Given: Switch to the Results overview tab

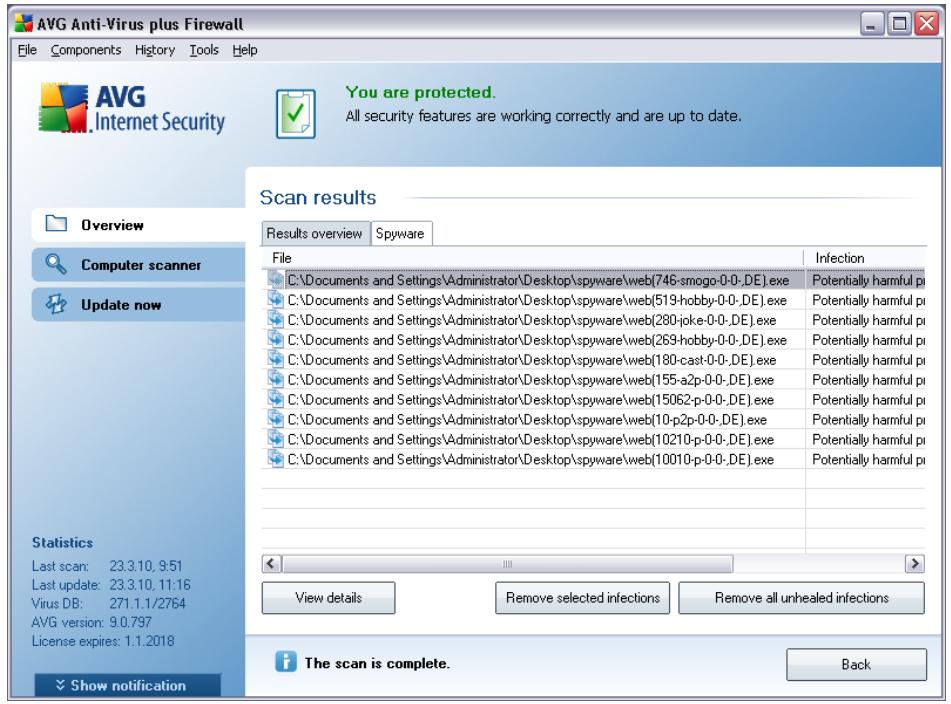Looking at the screenshot, I should [315, 233].
